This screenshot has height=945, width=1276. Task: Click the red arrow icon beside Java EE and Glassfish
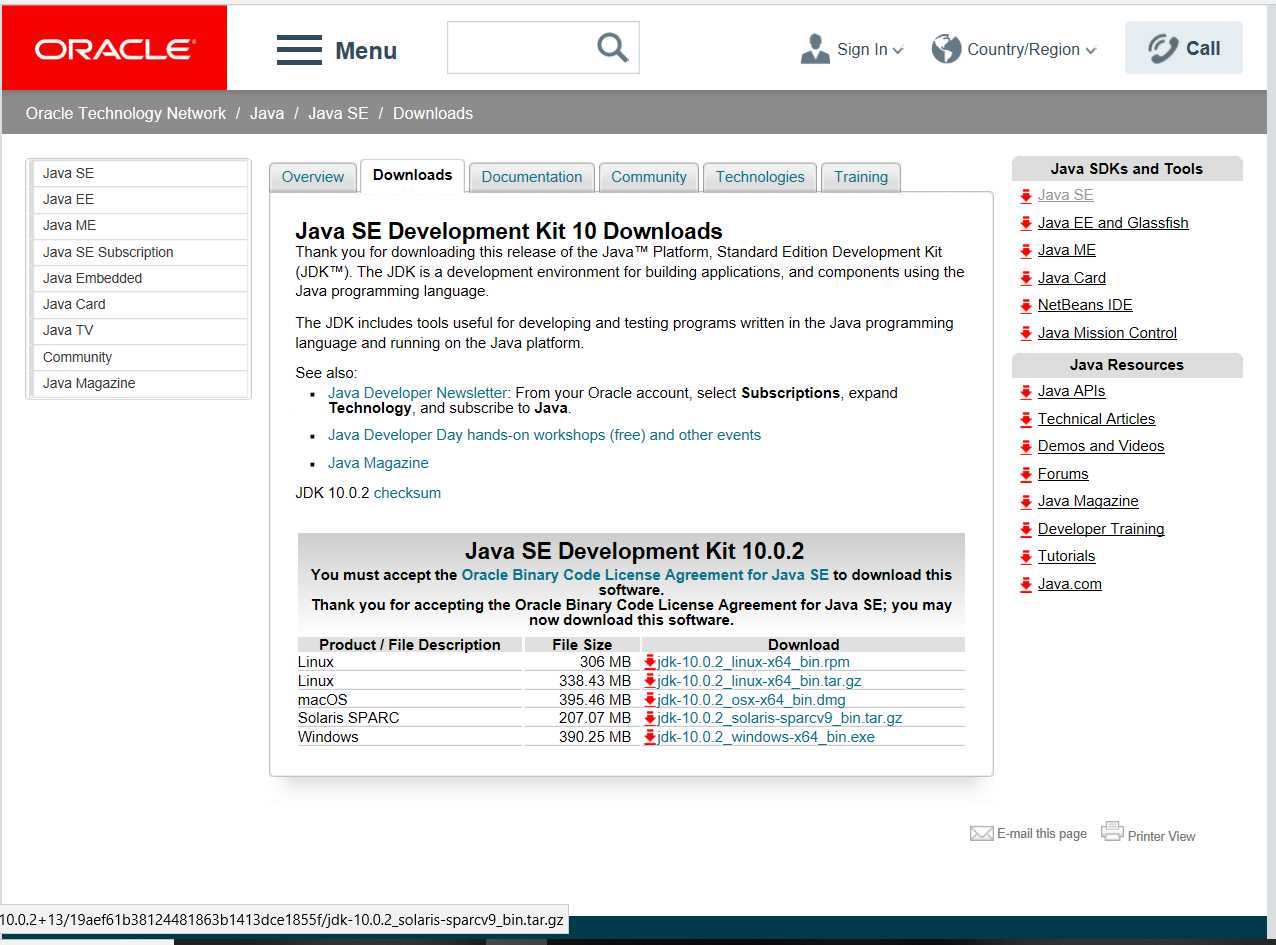1026,223
